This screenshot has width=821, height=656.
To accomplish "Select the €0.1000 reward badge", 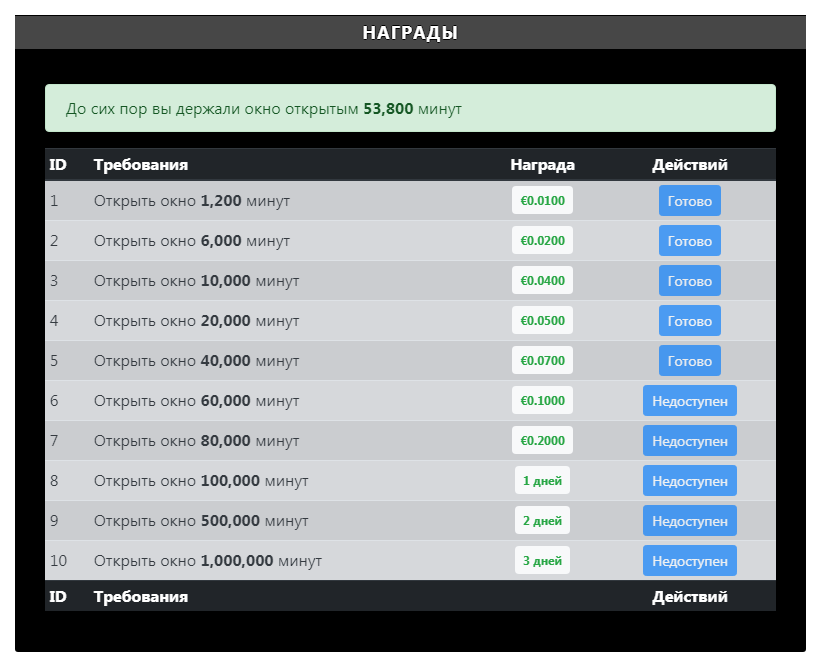I will pyautogui.click(x=542, y=401).
